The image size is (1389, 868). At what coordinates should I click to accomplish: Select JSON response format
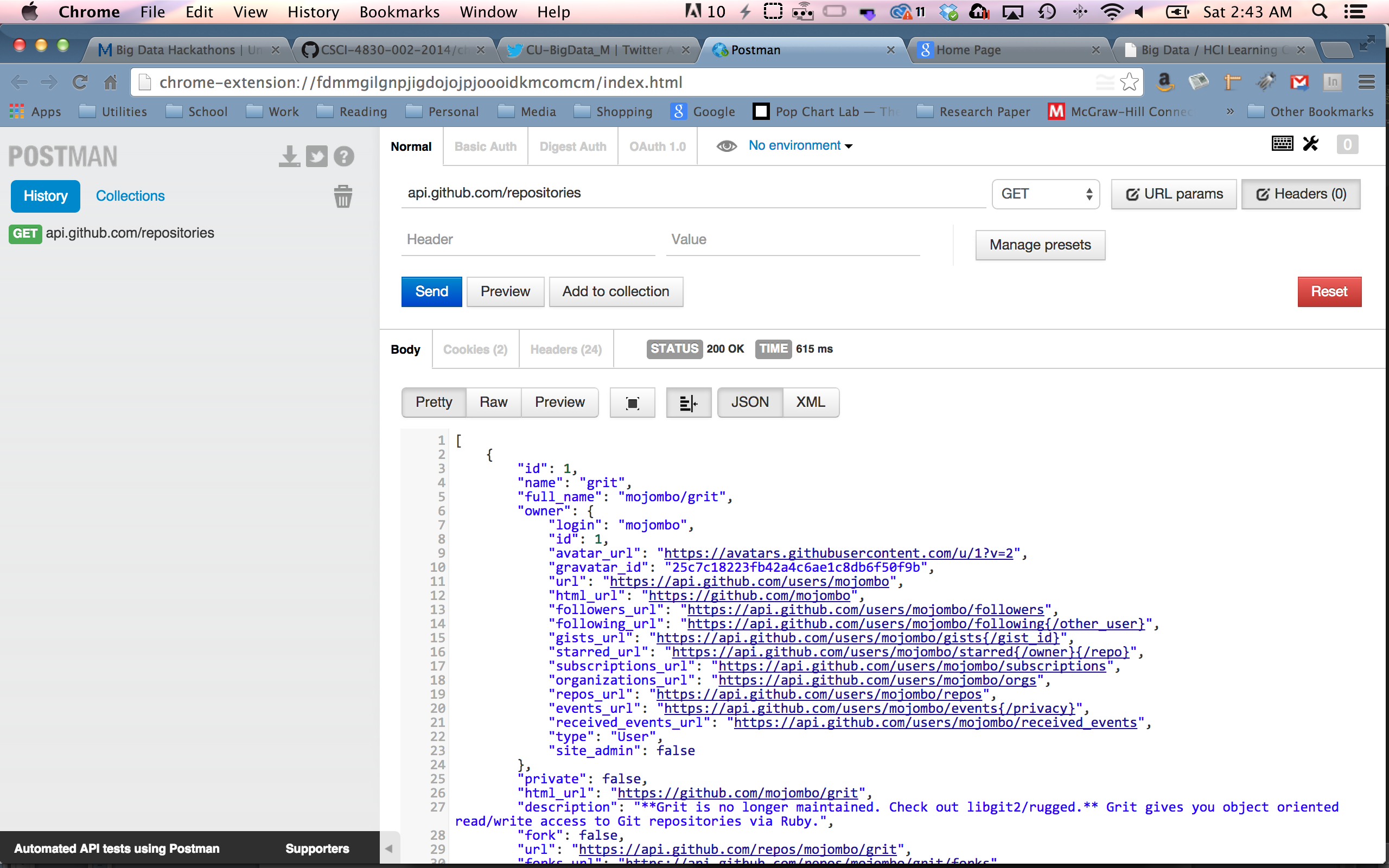pos(750,403)
